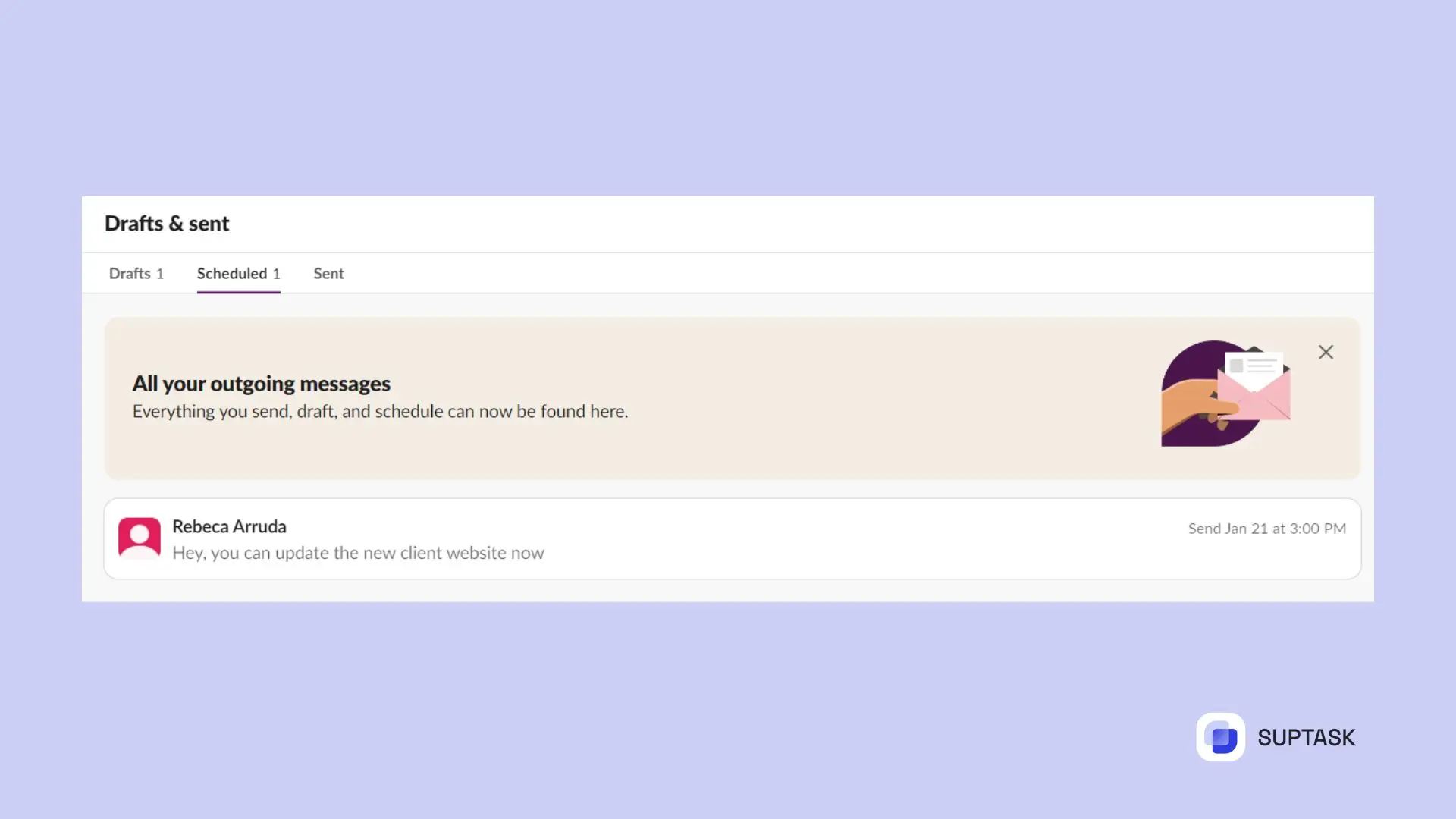Select the red person avatar next to the message
The height and width of the screenshot is (819, 1456).
click(140, 538)
